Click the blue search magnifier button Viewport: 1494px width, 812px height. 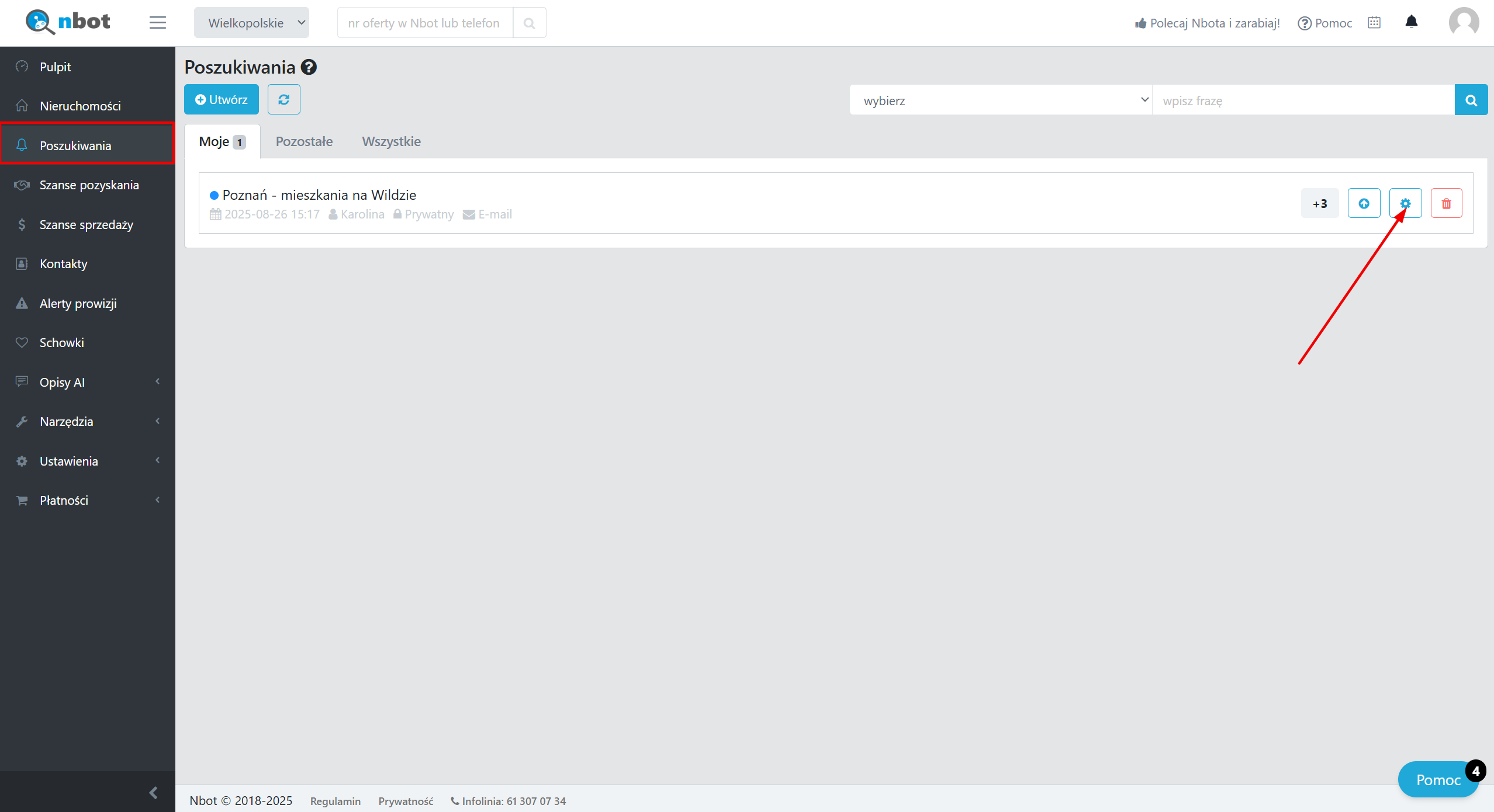point(1471,100)
